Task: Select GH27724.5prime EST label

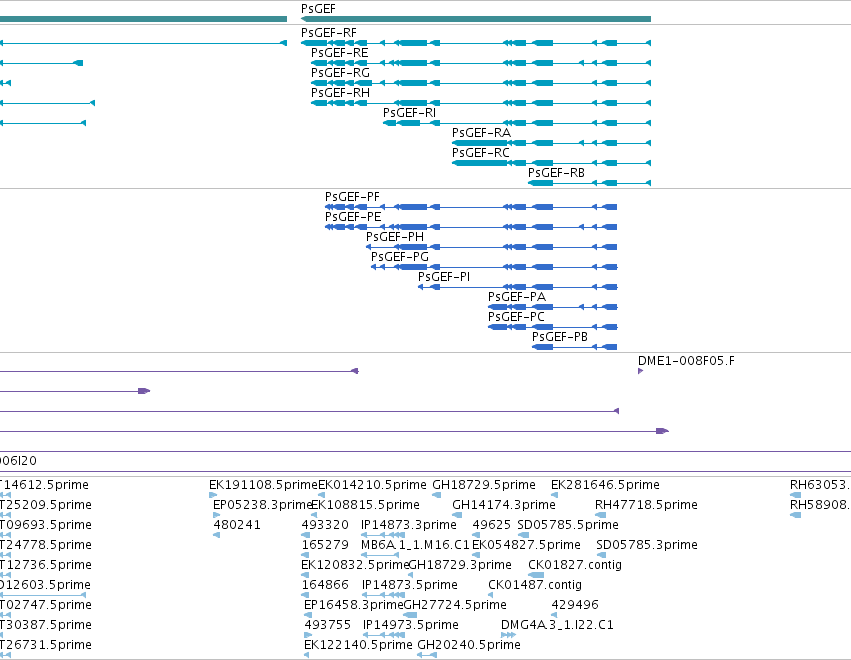Action: [x=455, y=605]
